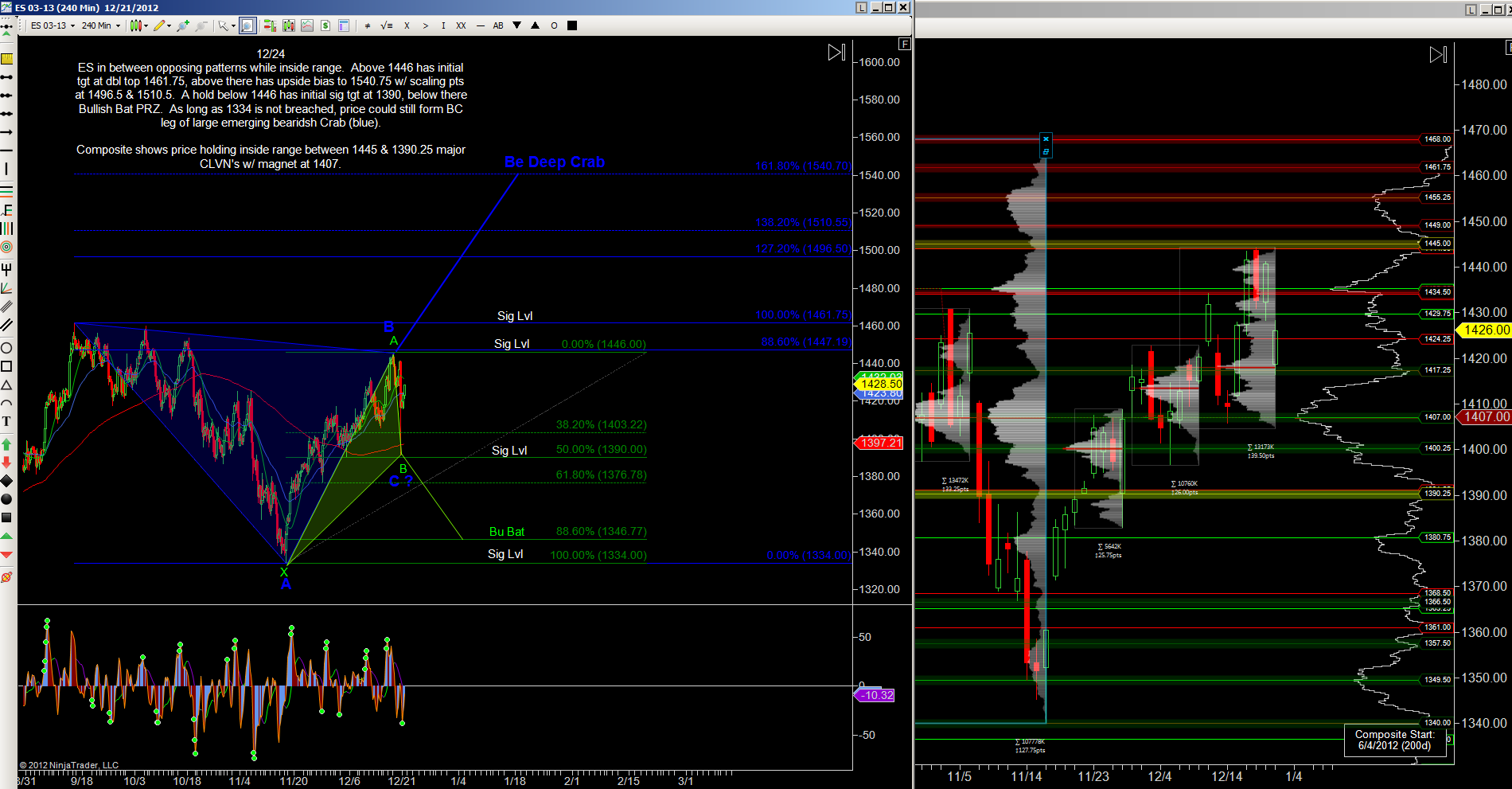Select the Fibonacci circle tool
The width and height of the screenshot is (1512, 789).
click(x=6, y=248)
